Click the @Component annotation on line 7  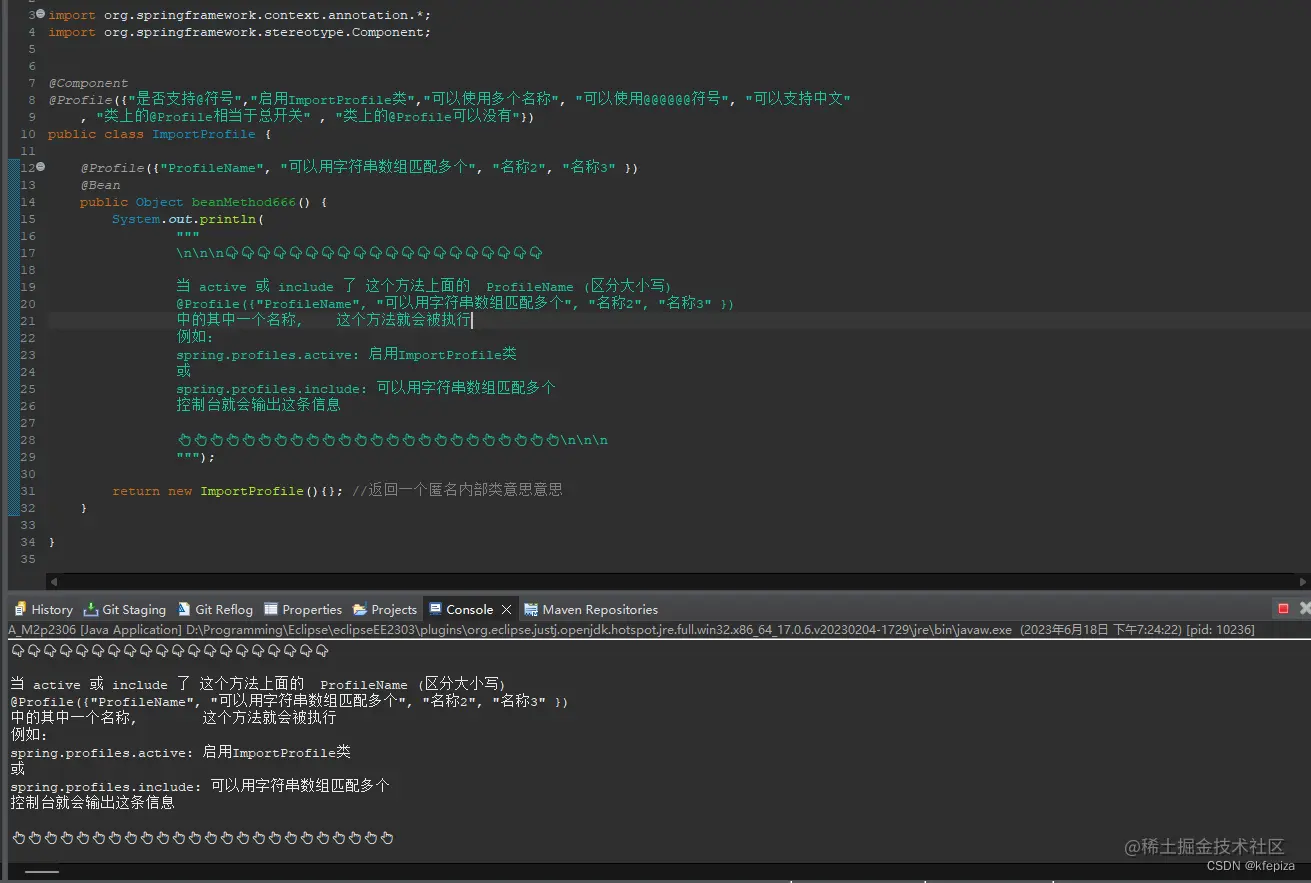click(88, 83)
